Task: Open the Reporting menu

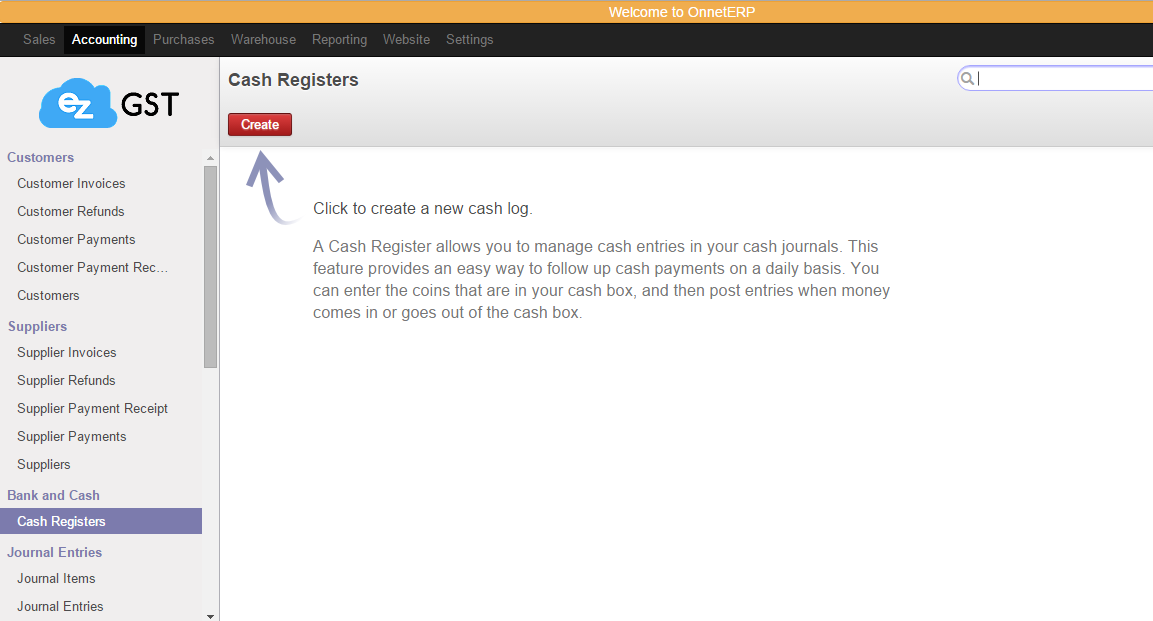Action: pyautogui.click(x=339, y=39)
